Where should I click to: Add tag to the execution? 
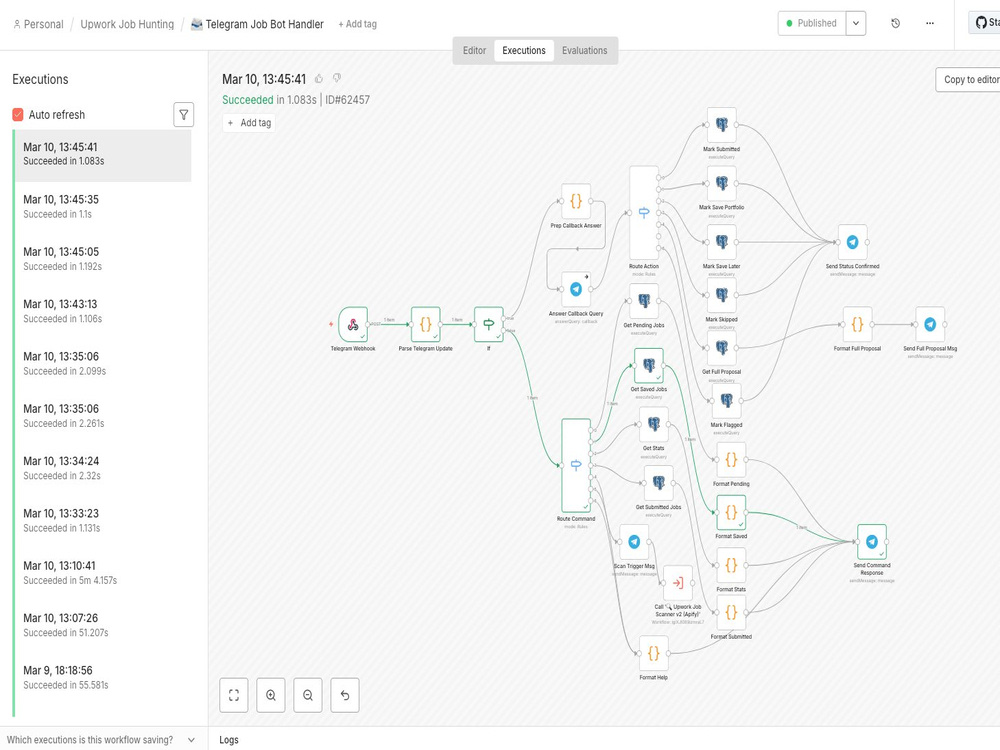coord(249,122)
